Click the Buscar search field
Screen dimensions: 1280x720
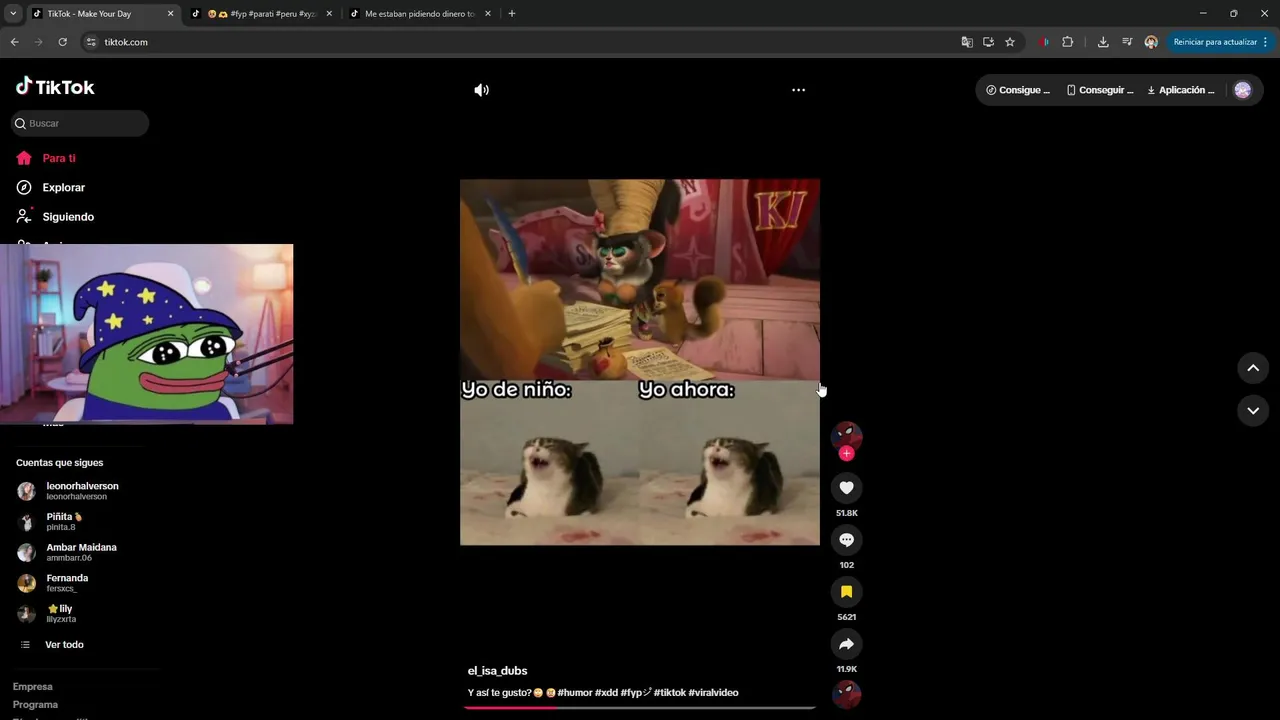80,123
